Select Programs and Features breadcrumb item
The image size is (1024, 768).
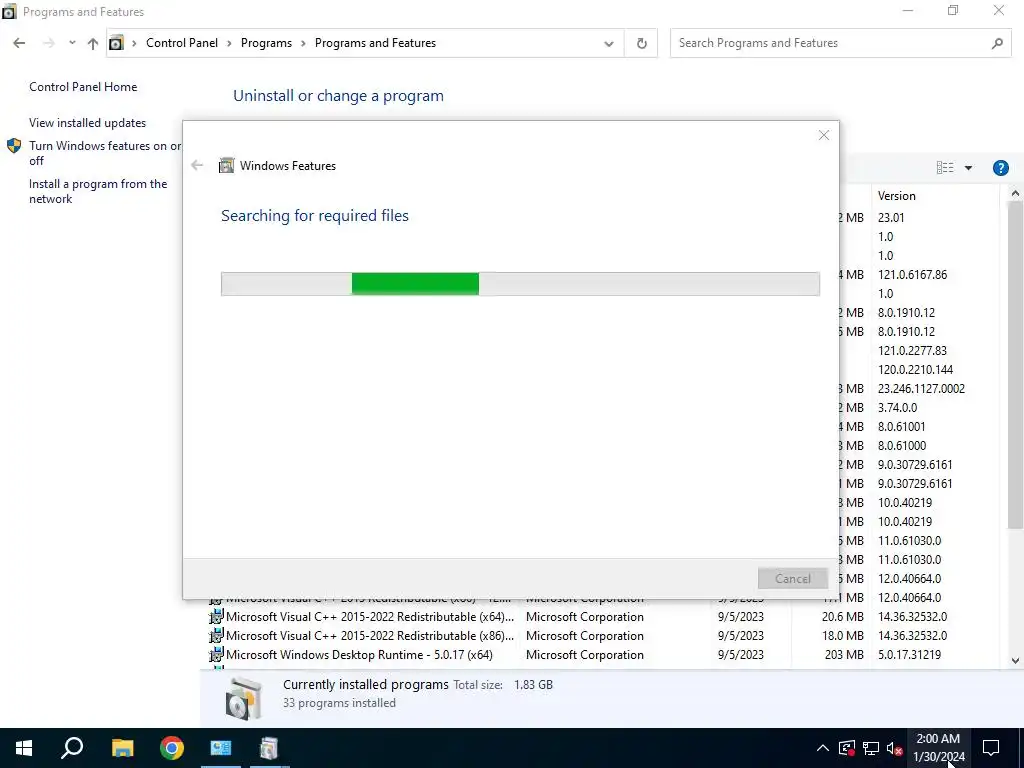pos(375,43)
